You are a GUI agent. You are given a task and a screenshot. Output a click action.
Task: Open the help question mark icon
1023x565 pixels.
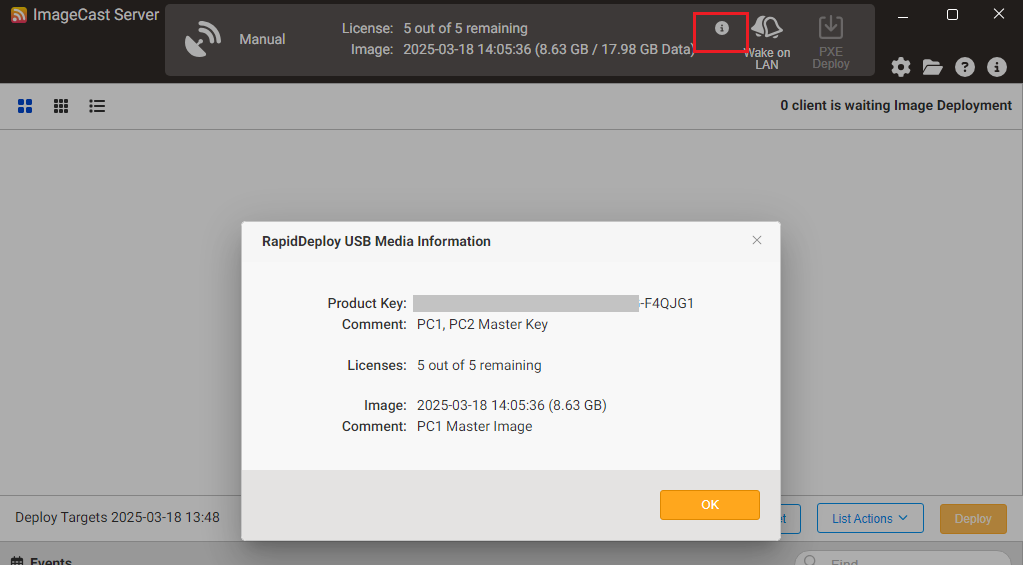(x=964, y=67)
